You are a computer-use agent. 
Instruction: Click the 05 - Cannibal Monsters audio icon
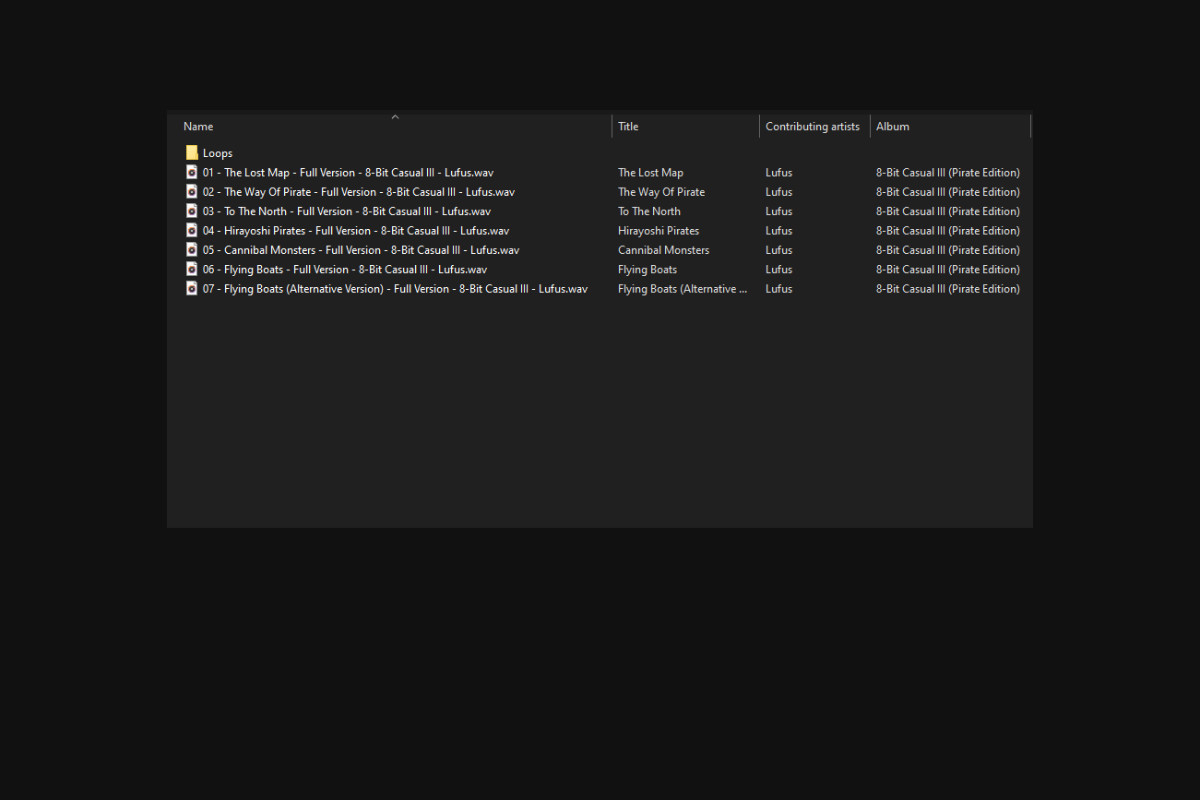pyautogui.click(x=192, y=250)
